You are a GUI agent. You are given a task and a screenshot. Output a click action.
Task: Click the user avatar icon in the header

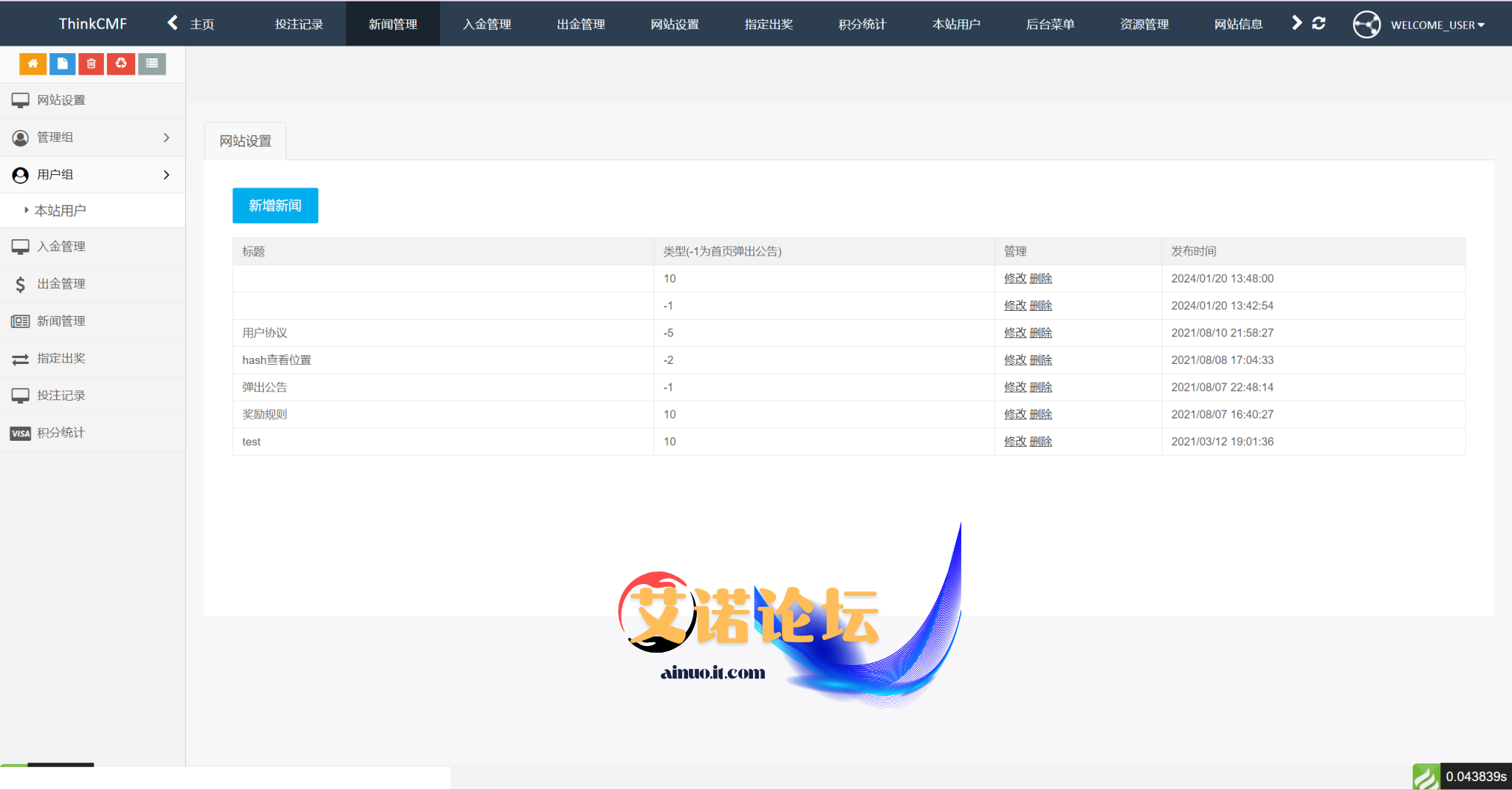pyautogui.click(x=1367, y=24)
